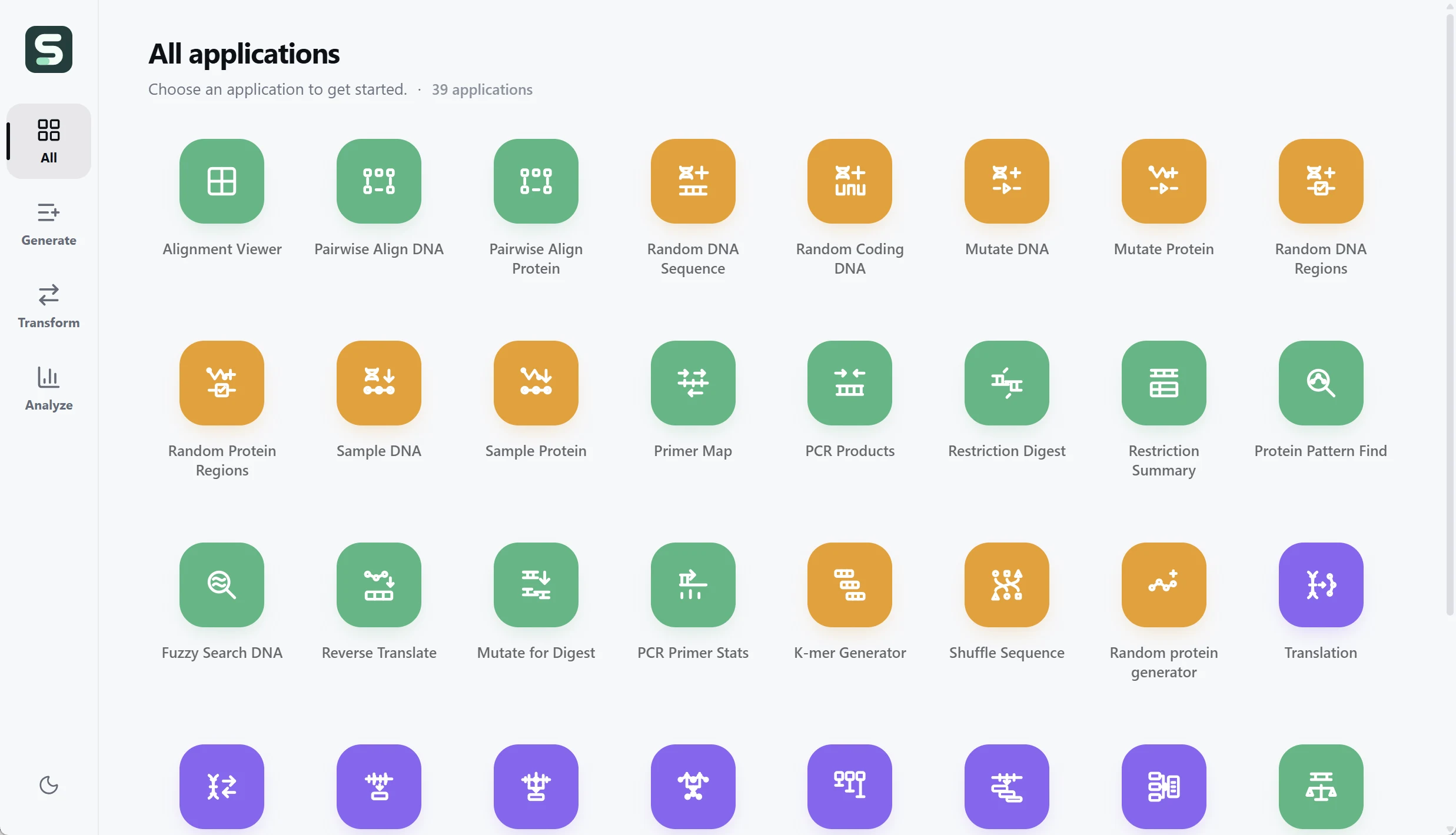The width and height of the screenshot is (1456, 835).
Task: Click the Primer Map label text
Action: [693, 451]
